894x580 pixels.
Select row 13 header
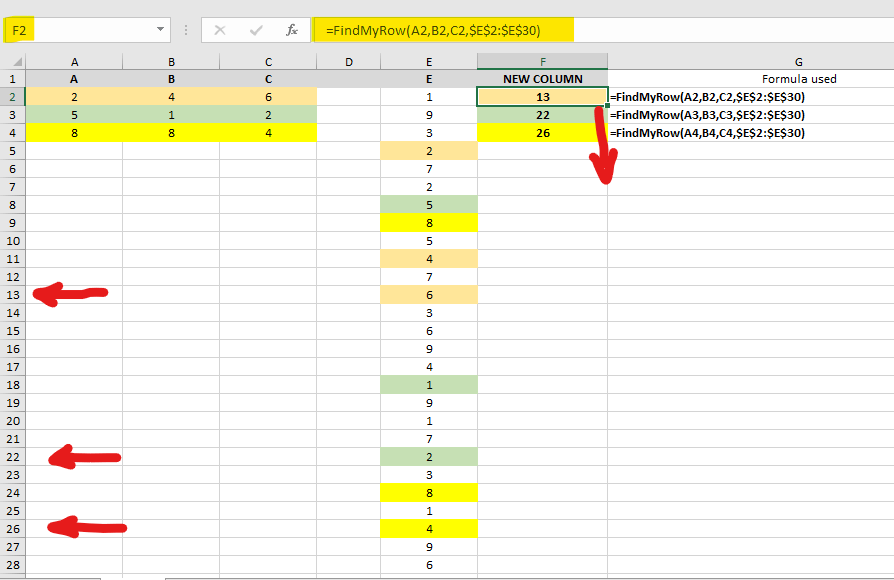coord(13,295)
